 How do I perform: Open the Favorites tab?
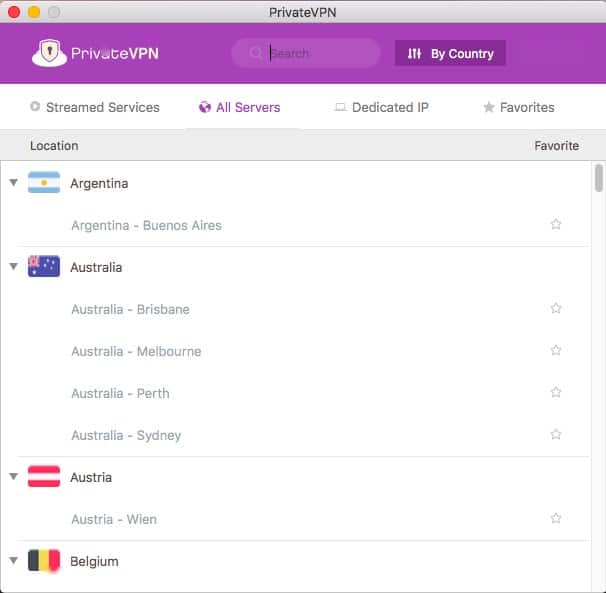click(518, 107)
